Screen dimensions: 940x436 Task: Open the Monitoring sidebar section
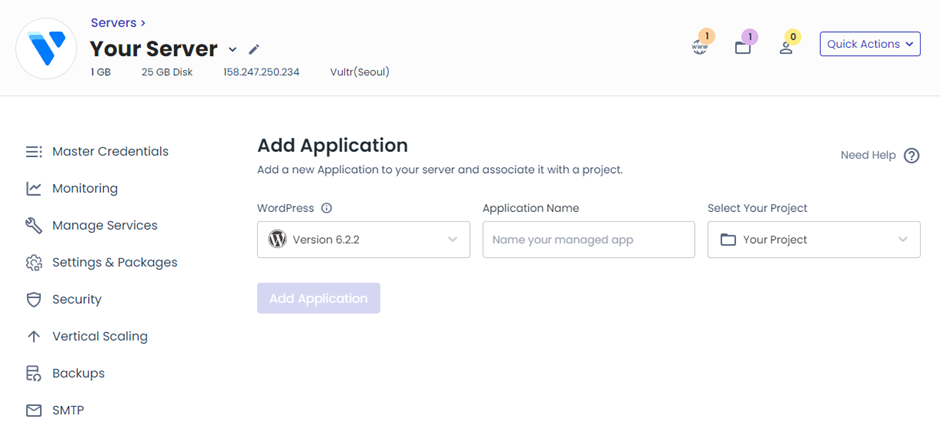click(x=85, y=189)
